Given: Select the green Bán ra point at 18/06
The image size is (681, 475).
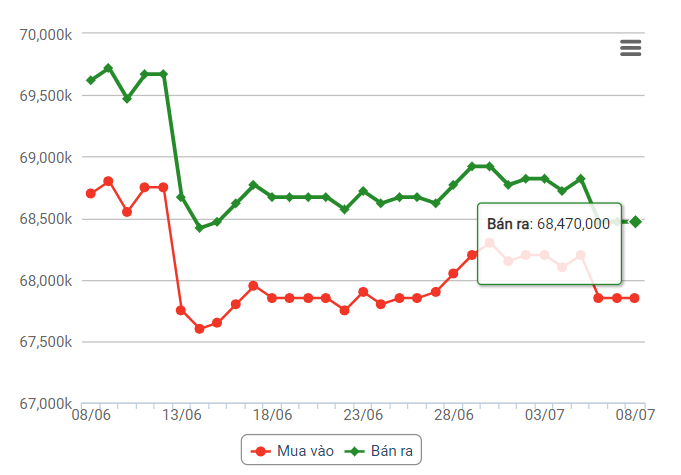Looking at the screenshot, I should (272, 197).
